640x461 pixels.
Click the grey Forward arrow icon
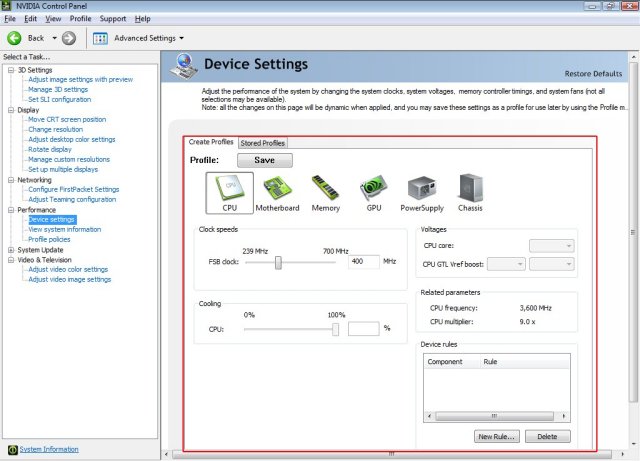[x=69, y=38]
